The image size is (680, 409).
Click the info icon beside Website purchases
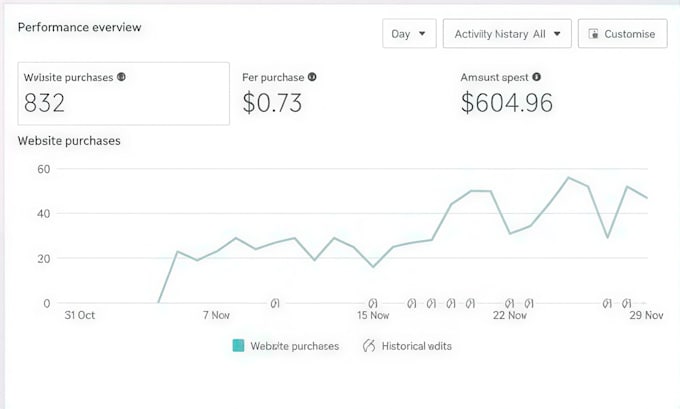click(121, 77)
